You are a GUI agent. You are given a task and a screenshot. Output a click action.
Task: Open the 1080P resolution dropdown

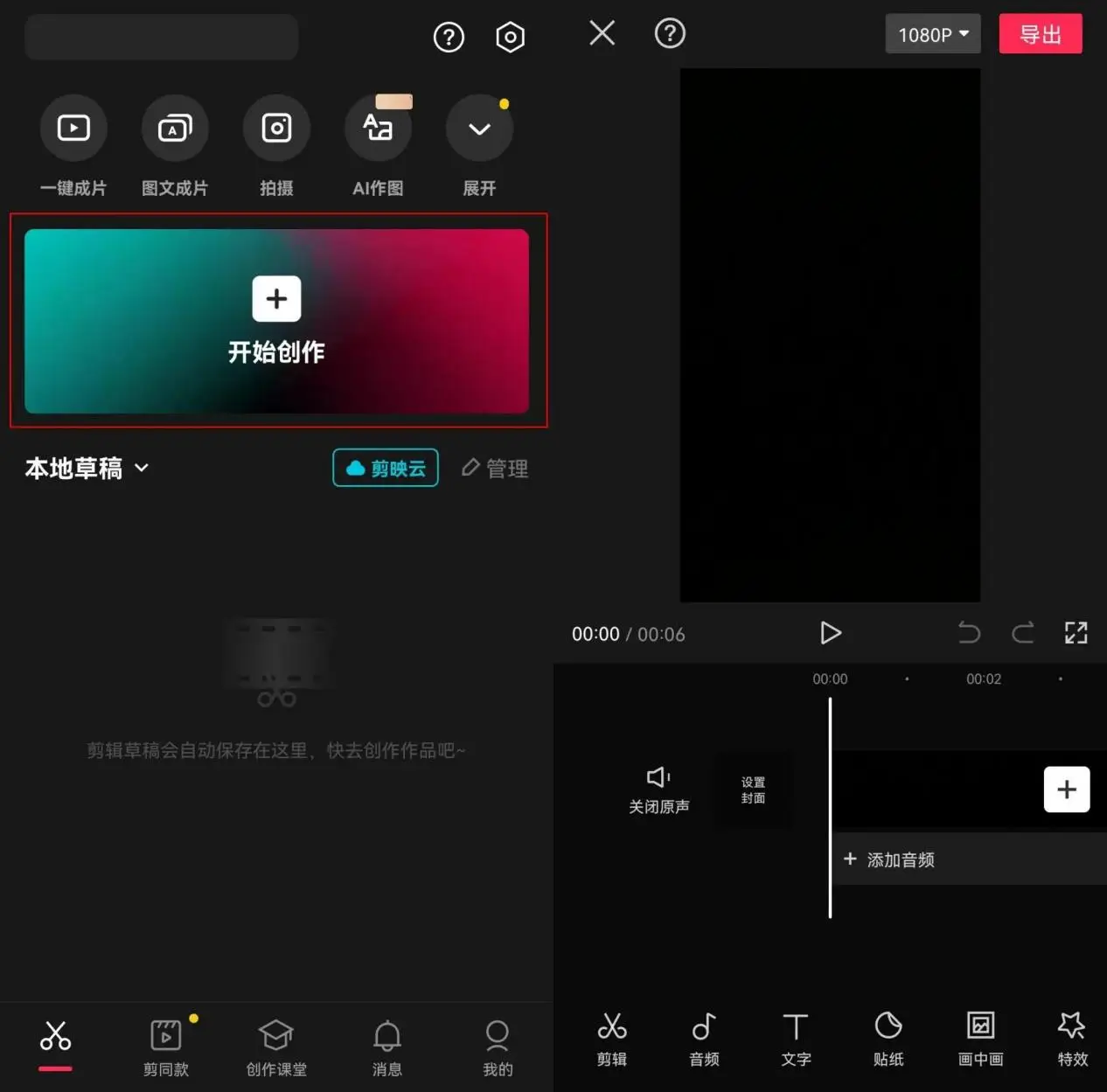[932, 35]
